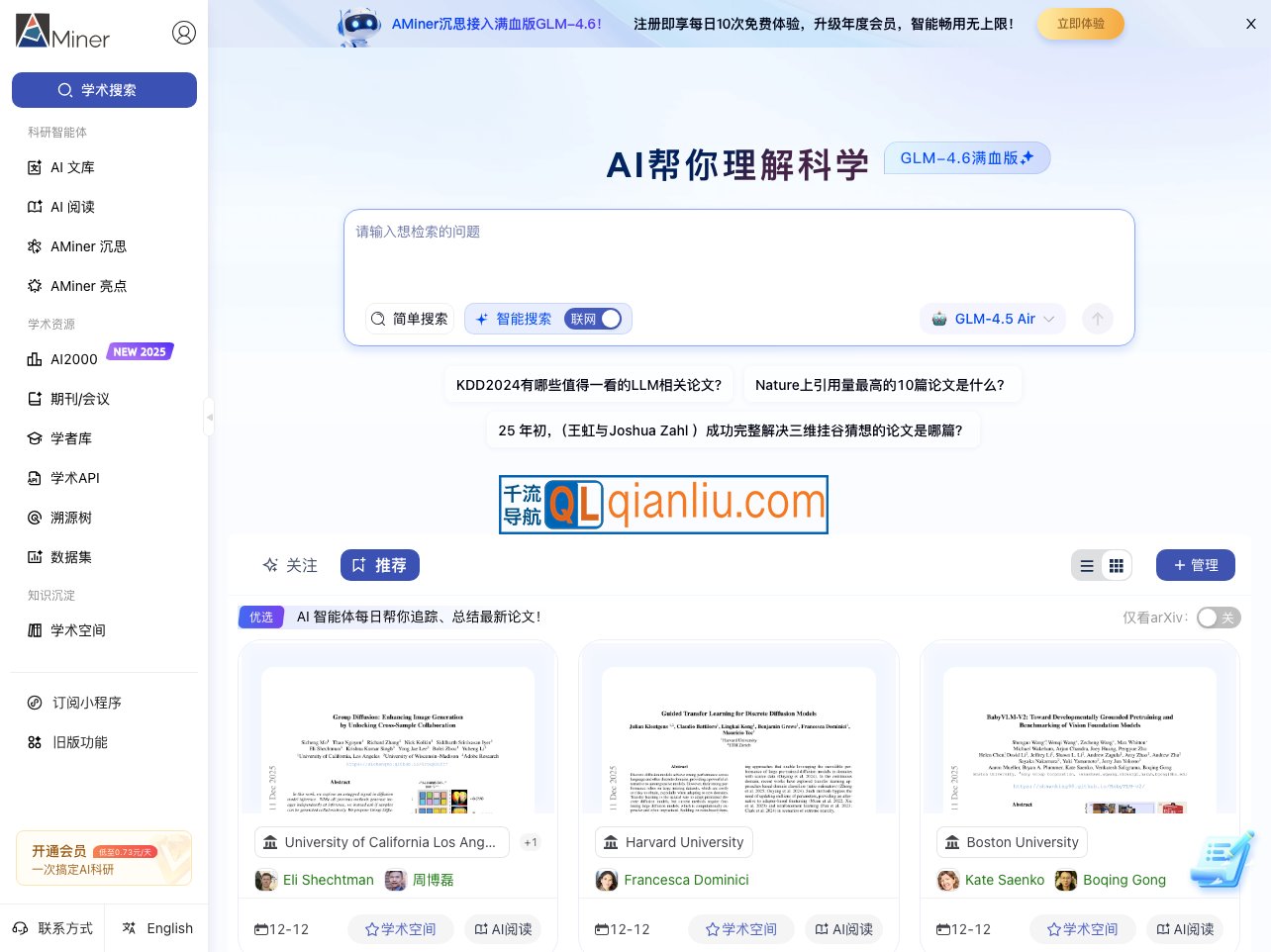This screenshot has height=952, width=1271.
Task: Select the 简单搜索 search mode
Action: 410,319
